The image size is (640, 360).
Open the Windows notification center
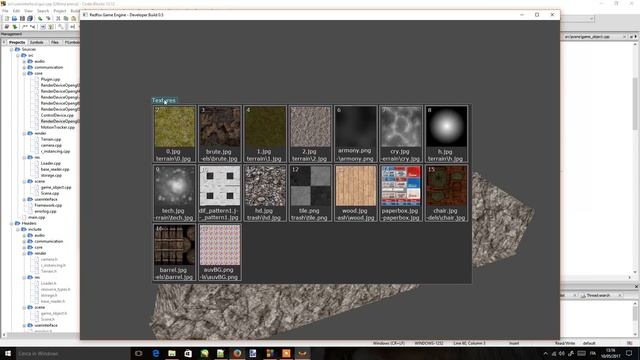pos(629,353)
